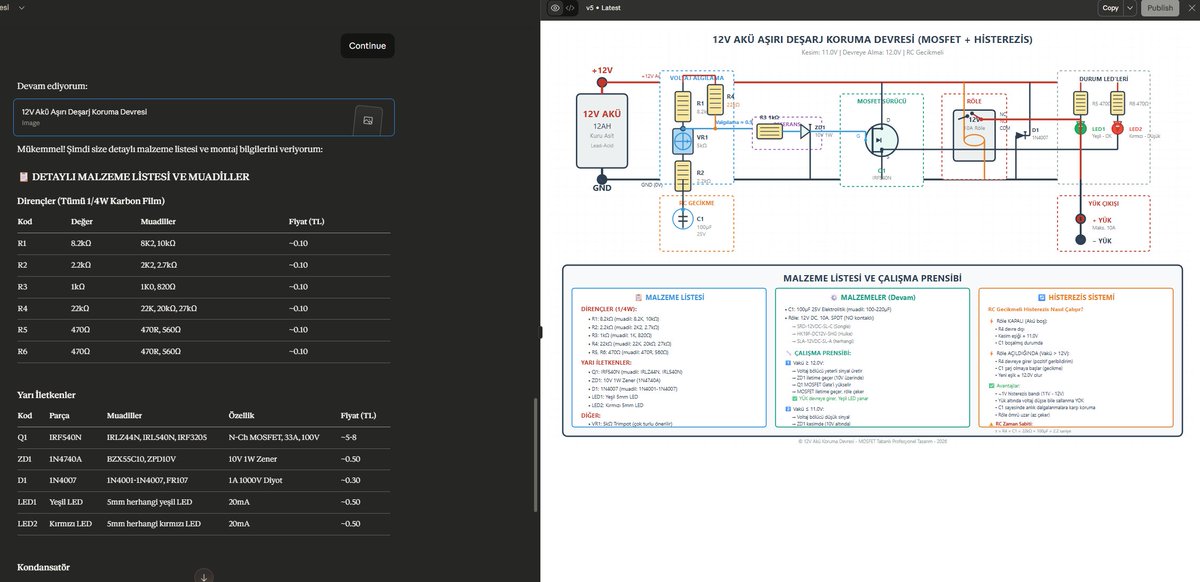Viewport: 1200px width, 582px height.
Task: Click the R1 row value 8.2kΩ
Action: tap(82, 243)
